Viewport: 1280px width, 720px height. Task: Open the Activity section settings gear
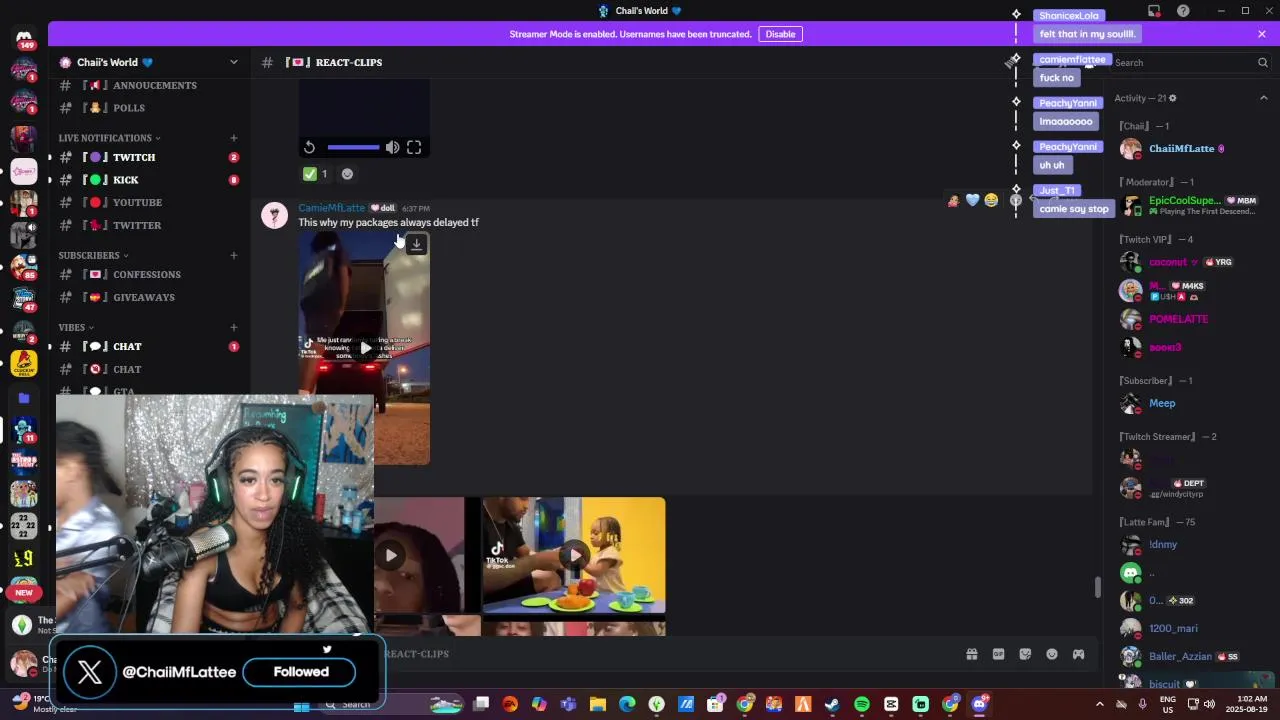(1172, 98)
